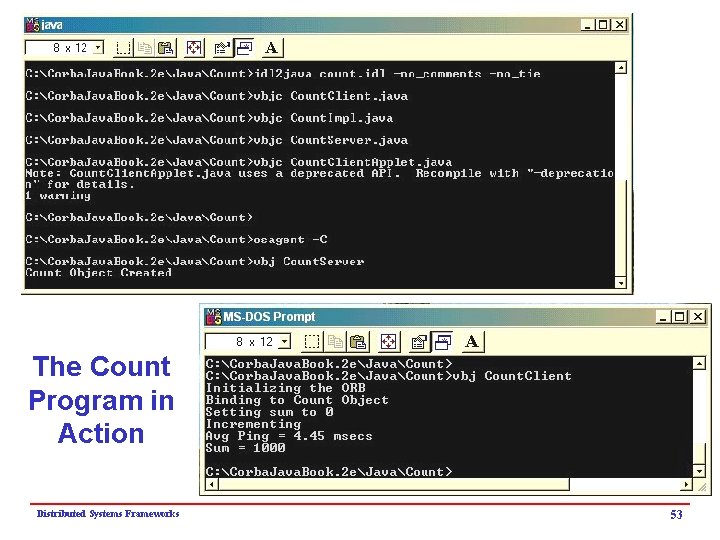Toggle Background icon in java window toolbar

pos(244,48)
